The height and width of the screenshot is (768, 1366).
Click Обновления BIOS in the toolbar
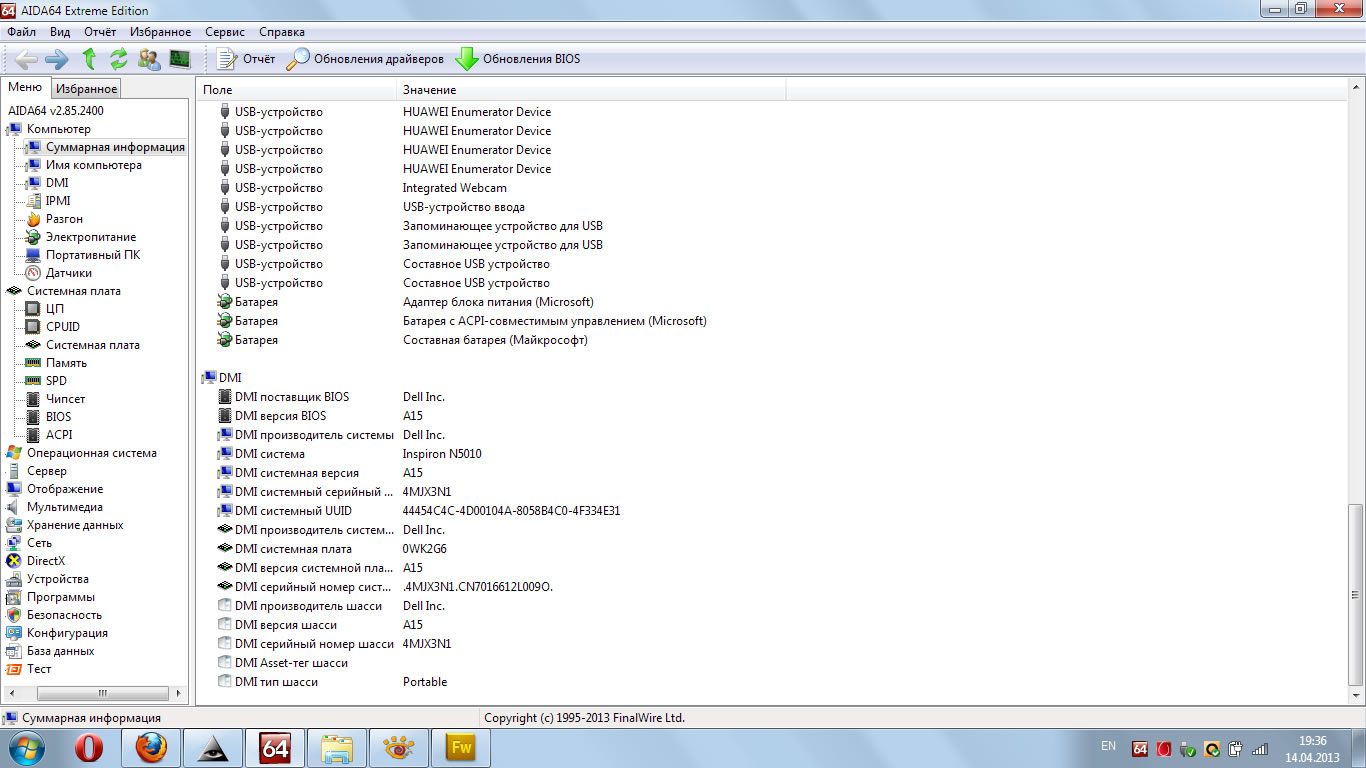coord(518,59)
